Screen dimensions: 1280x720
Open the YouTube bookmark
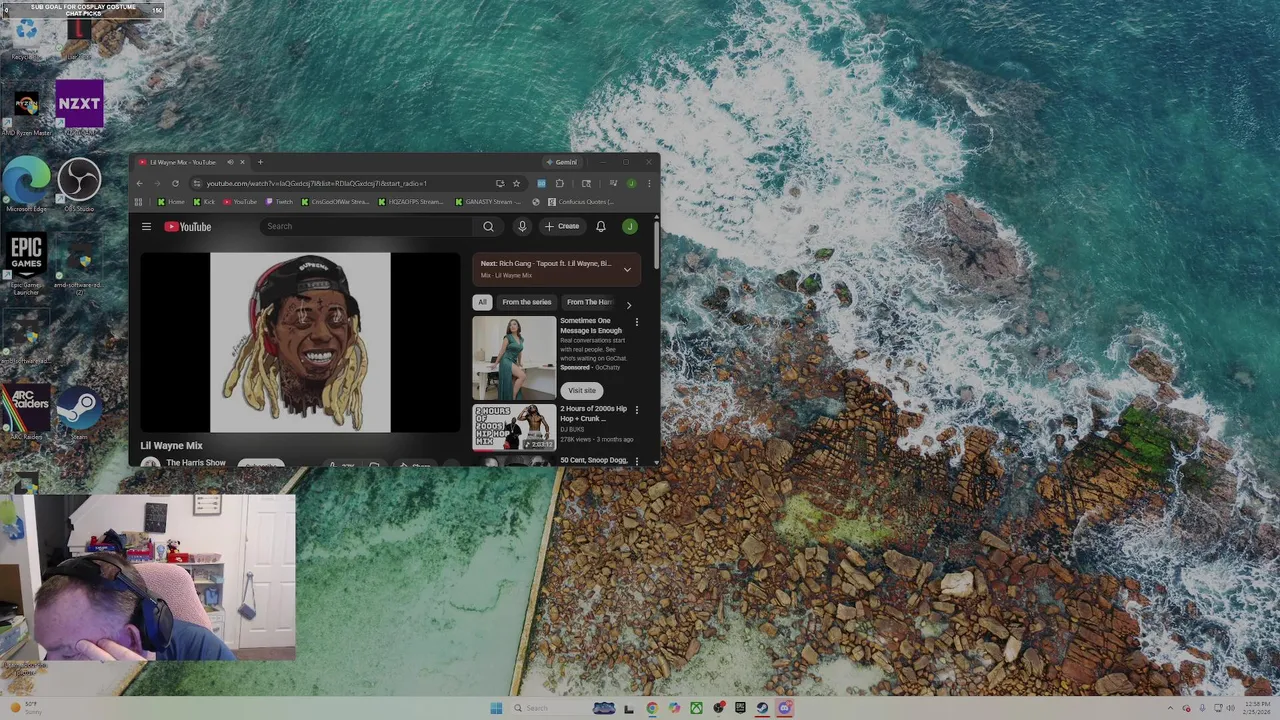pyautogui.click(x=240, y=202)
